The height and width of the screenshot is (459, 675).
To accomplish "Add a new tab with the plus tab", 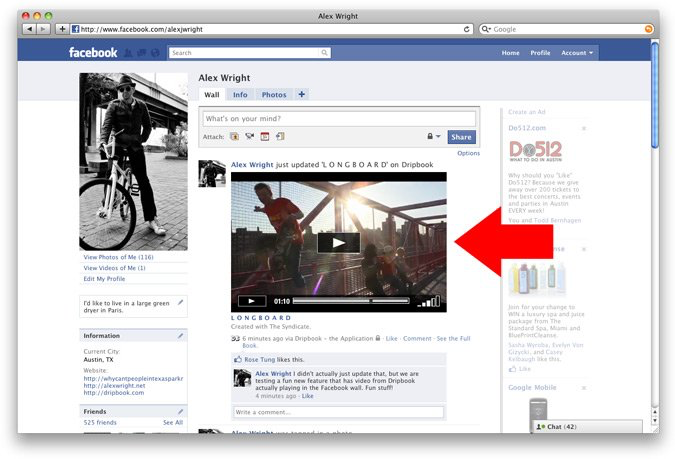I will [302, 94].
